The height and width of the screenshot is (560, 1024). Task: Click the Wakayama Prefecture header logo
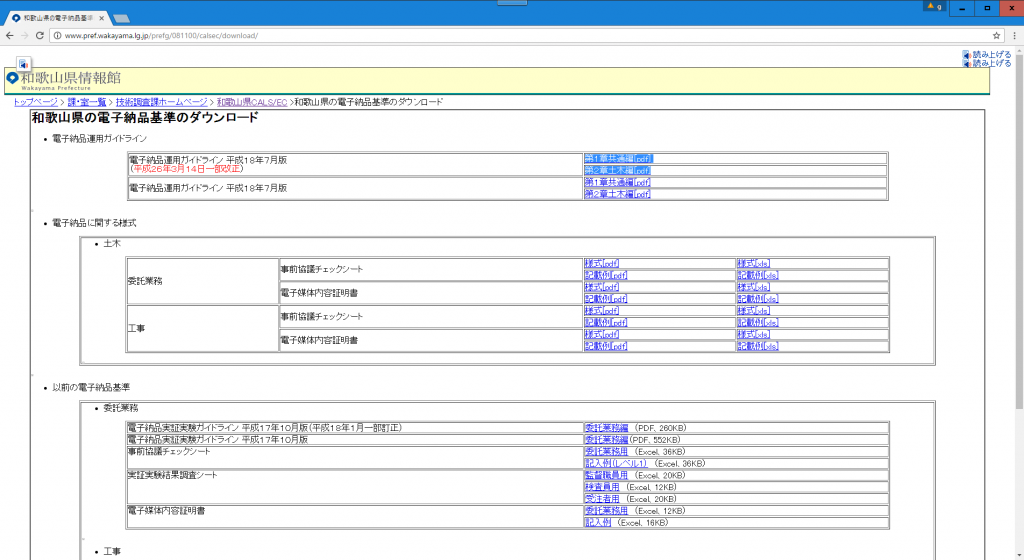[65, 80]
